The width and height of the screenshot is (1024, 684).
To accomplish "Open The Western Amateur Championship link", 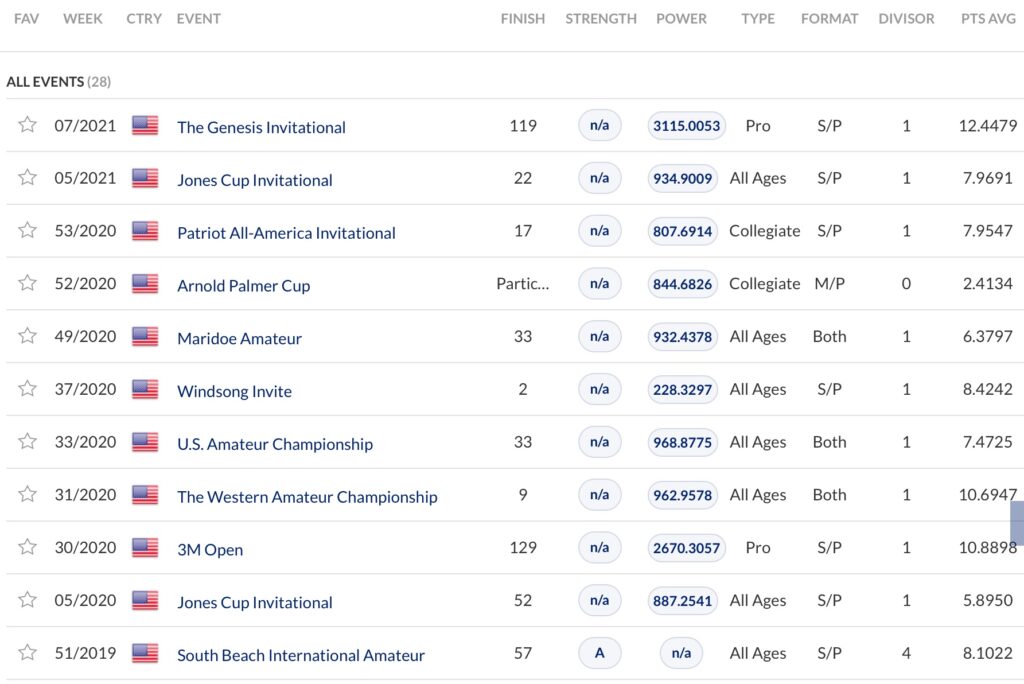I will point(307,497).
